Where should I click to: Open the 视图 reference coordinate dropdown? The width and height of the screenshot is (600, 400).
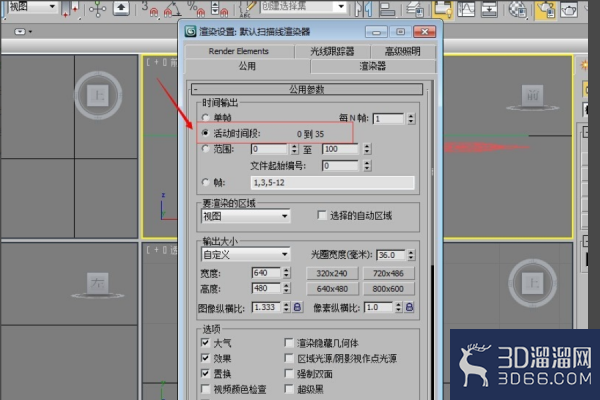click(x=33, y=7)
